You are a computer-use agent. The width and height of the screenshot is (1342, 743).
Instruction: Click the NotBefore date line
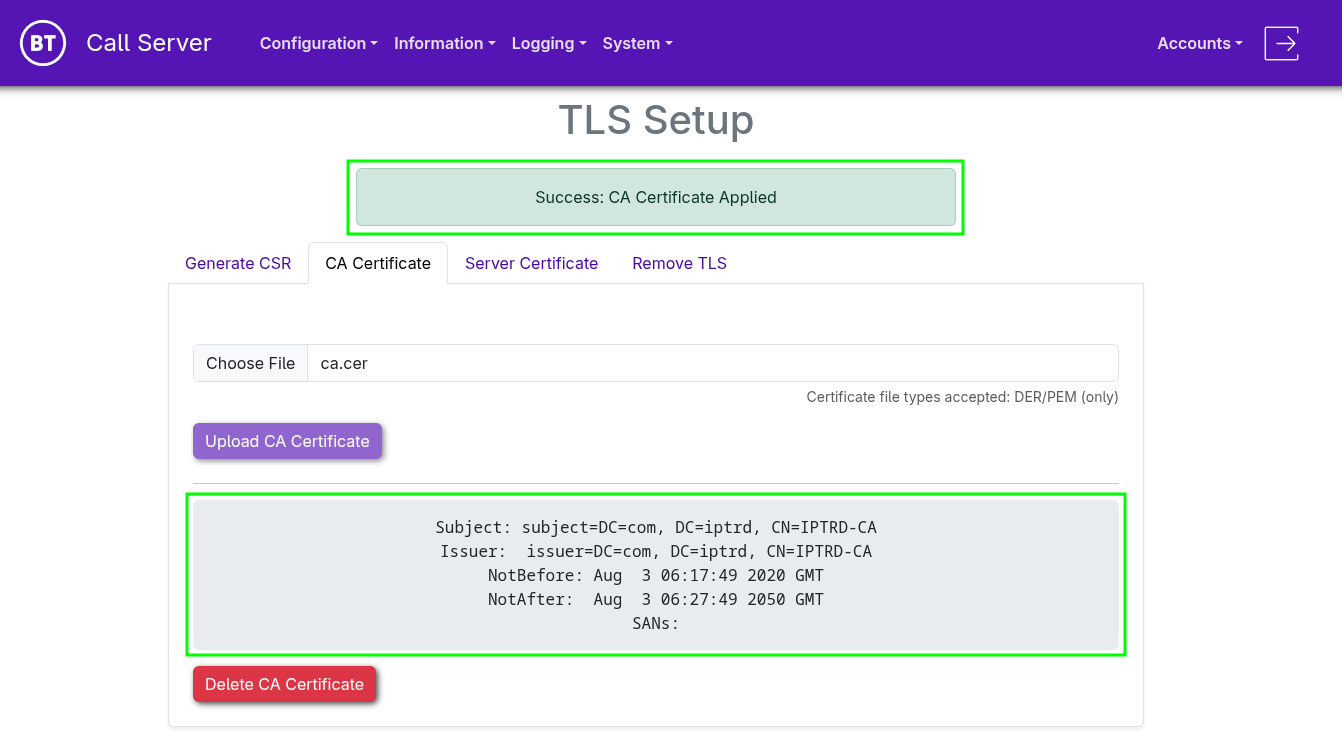[656, 575]
